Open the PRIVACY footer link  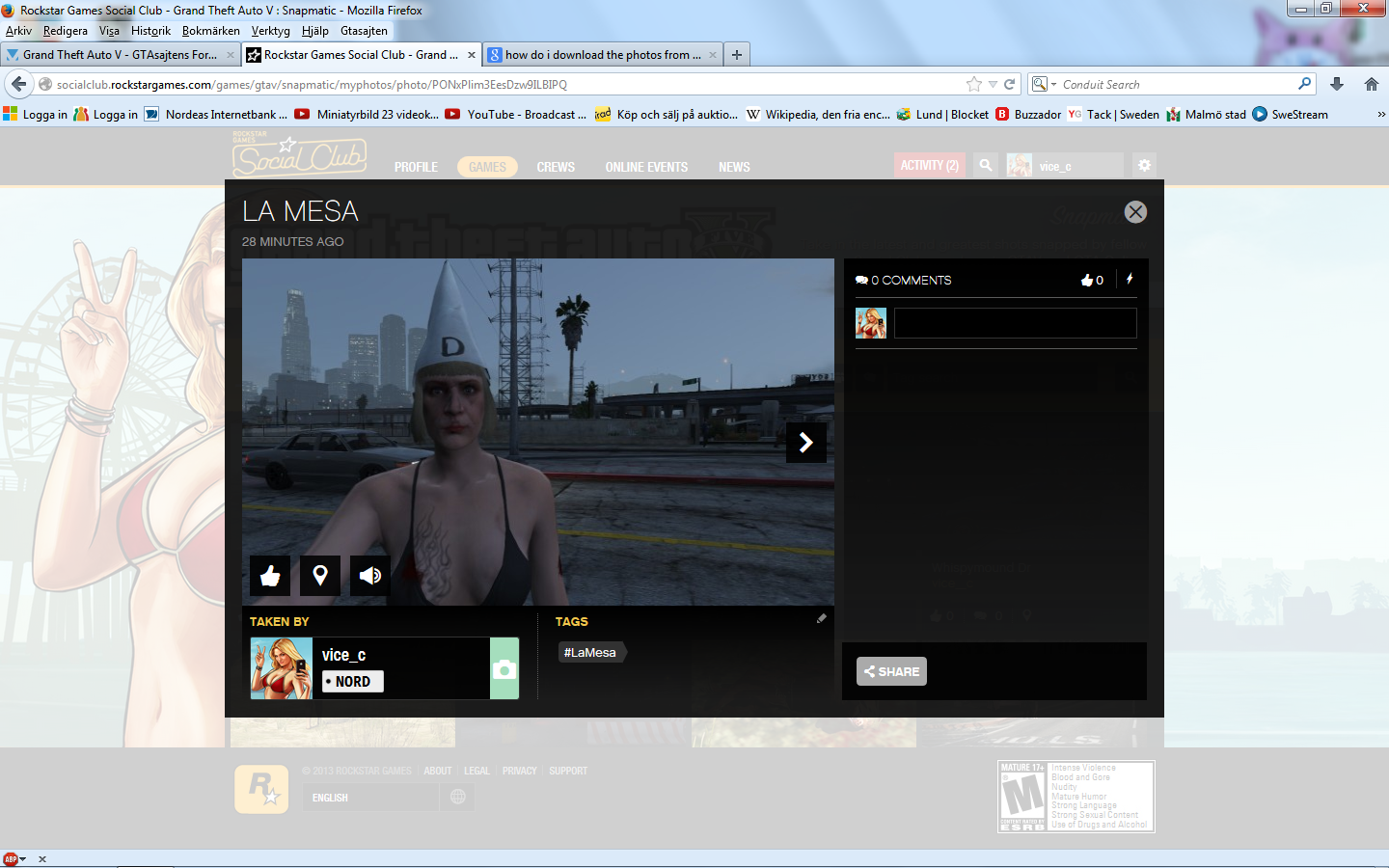point(519,771)
